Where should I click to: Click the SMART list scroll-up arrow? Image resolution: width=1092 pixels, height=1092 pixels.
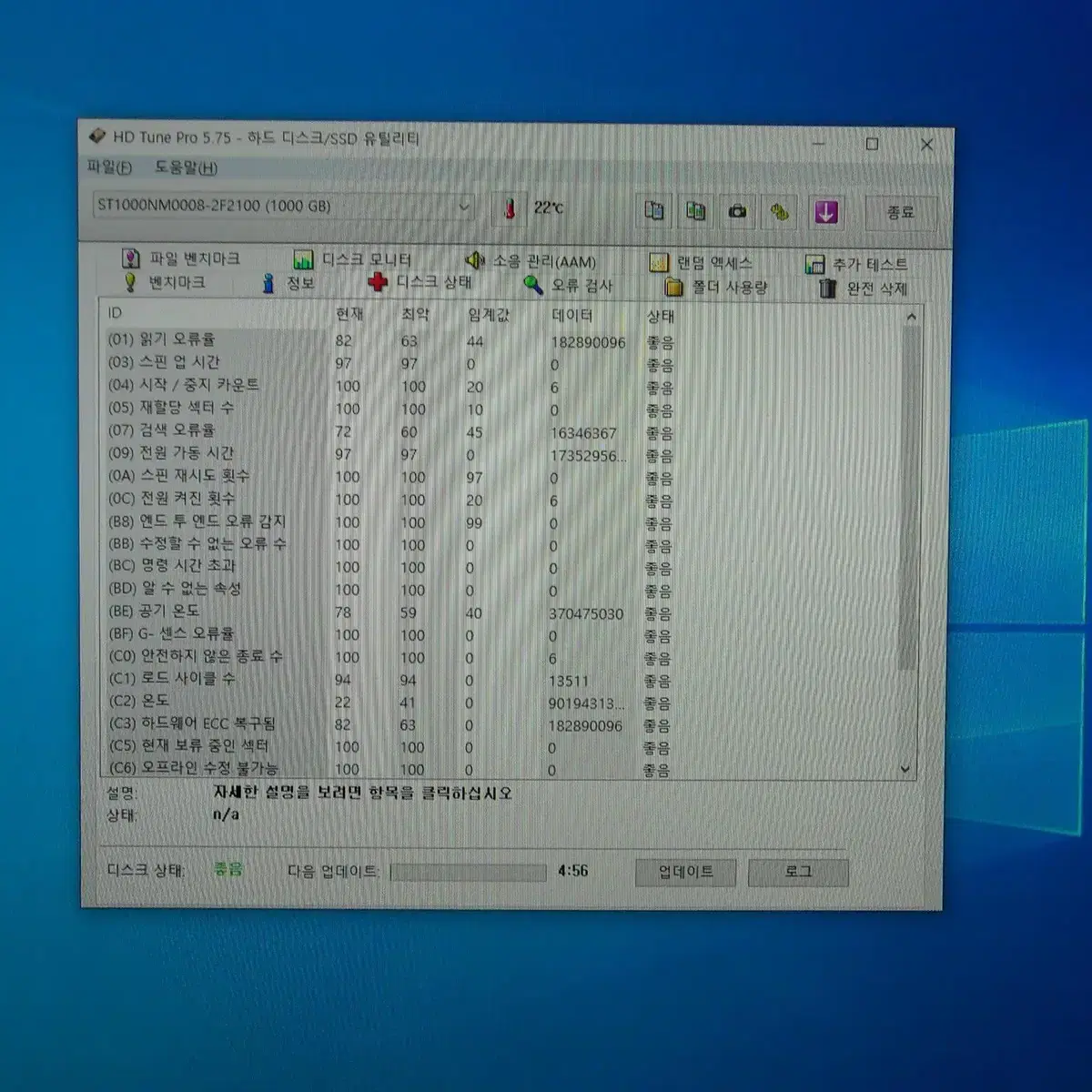[x=910, y=317]
